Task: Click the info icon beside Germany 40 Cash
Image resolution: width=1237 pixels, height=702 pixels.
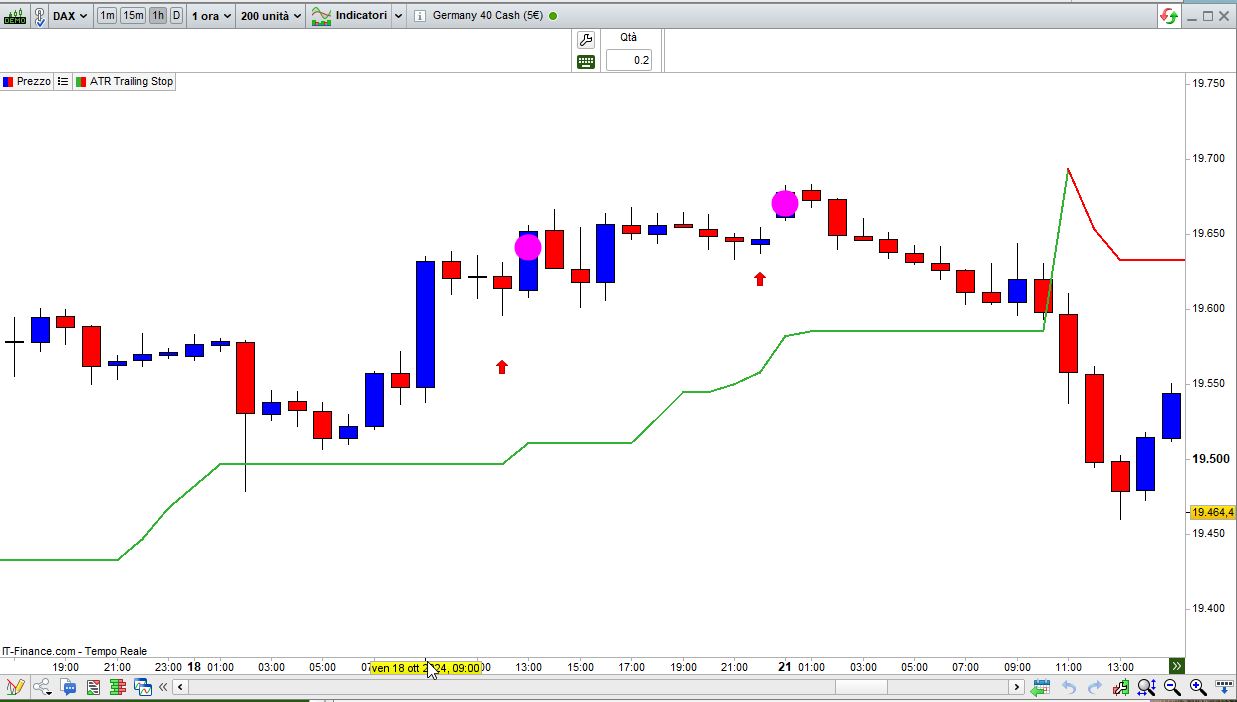Action: click(419, 16)
